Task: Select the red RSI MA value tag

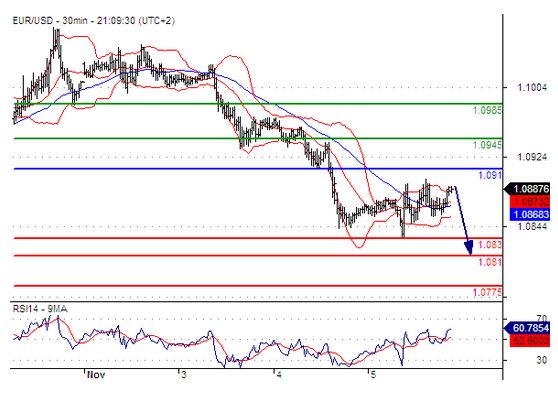Action: (x=530, y=341)
